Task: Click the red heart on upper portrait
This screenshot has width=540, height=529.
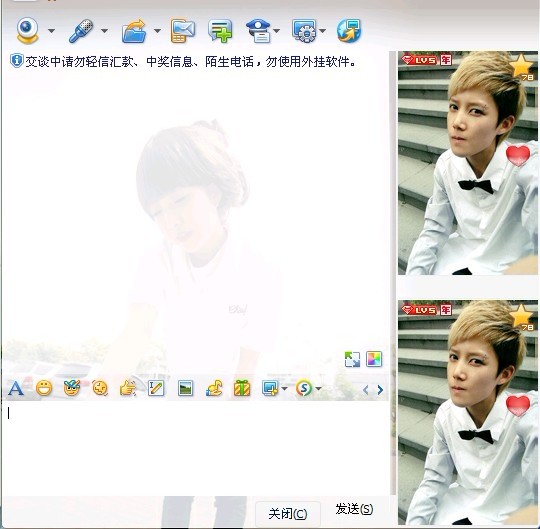Action: pyautogui.click(x=518, y=156)
